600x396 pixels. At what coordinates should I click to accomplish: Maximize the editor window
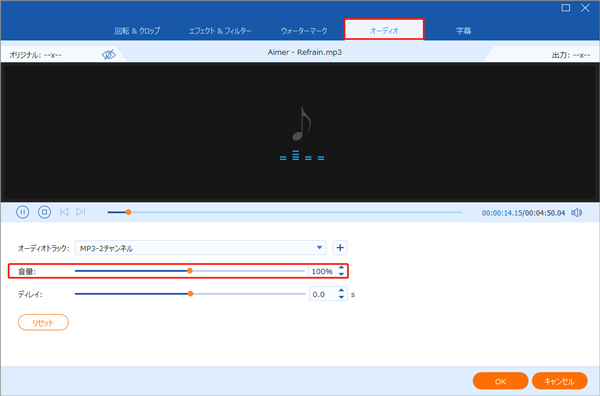(566, 8)
